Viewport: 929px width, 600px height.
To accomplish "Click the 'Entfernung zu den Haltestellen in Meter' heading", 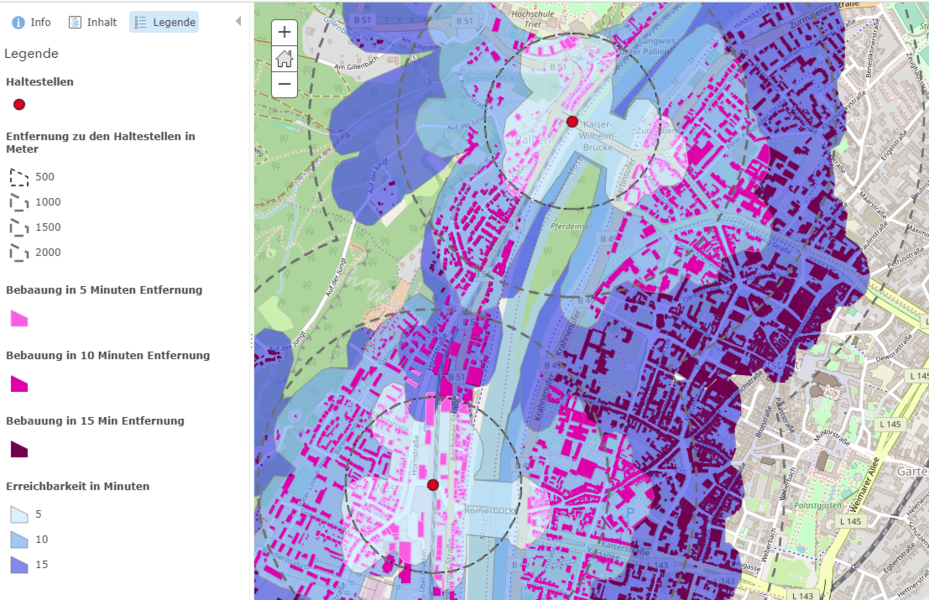I will [x=101, y=143].
